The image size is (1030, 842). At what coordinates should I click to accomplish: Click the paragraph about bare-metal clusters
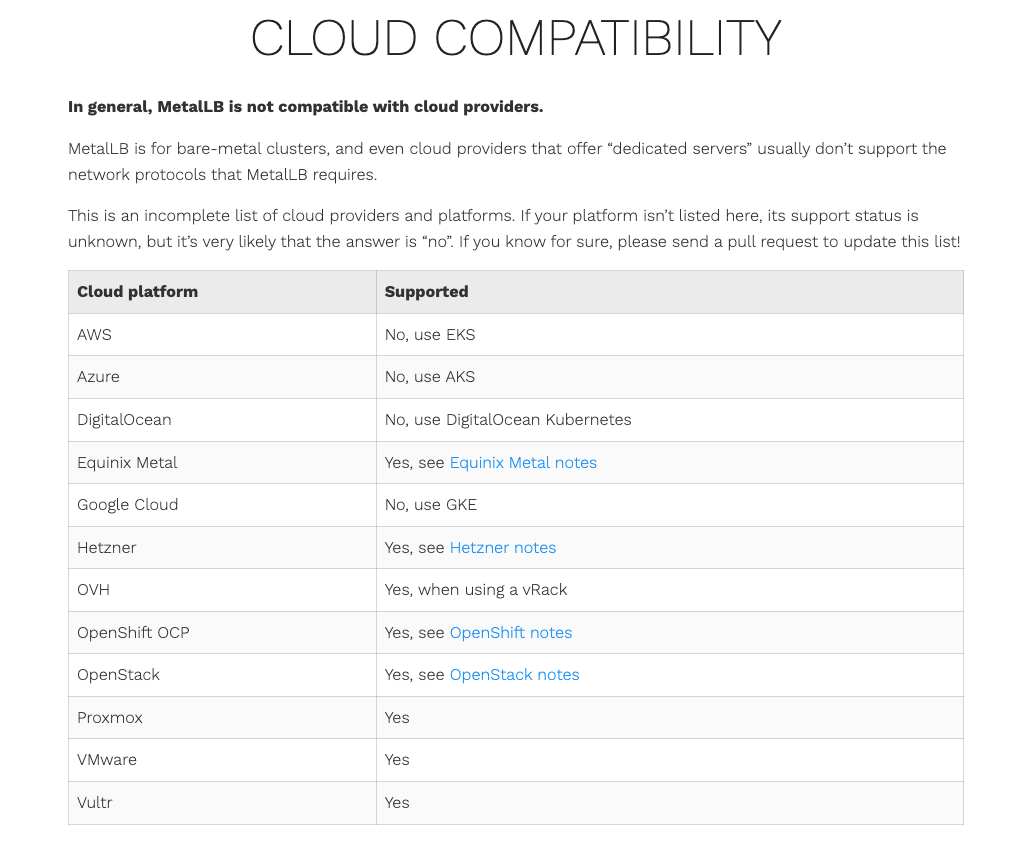click(x=507, y=162)
